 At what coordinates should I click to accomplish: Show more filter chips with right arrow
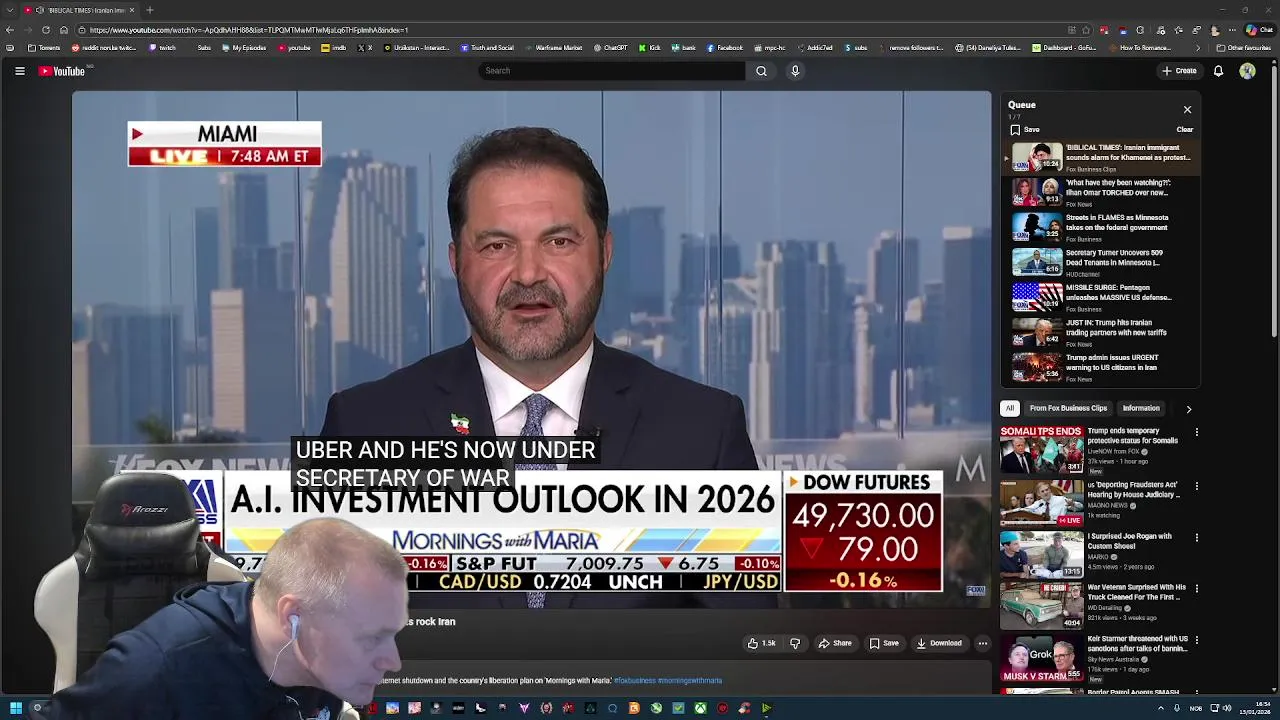1188,408
